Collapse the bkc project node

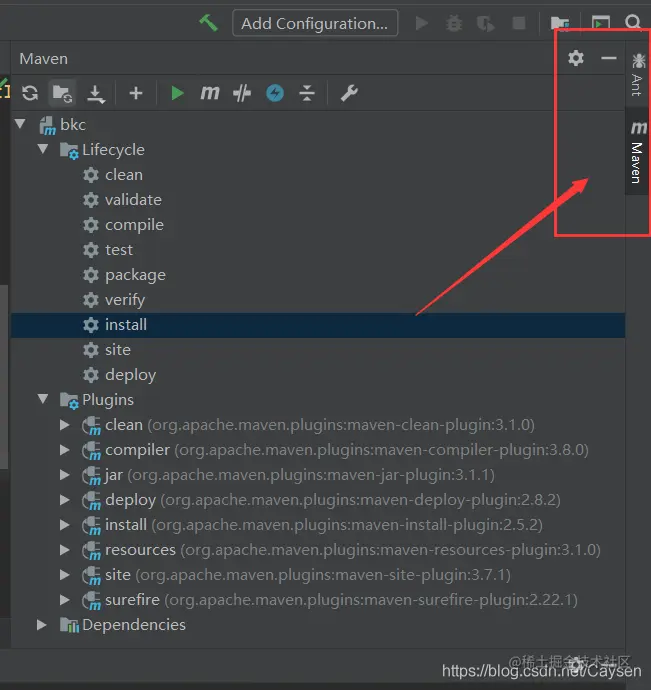(x=20, y=124)
